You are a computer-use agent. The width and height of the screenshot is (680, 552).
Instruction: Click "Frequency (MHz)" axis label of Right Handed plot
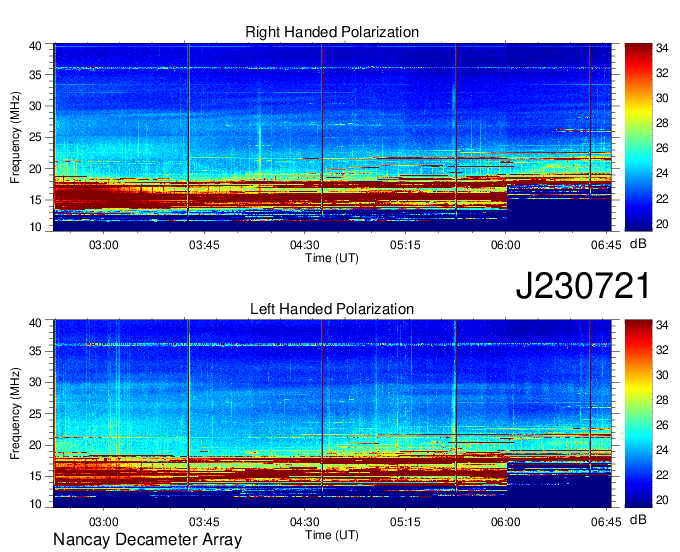[16, 137]
